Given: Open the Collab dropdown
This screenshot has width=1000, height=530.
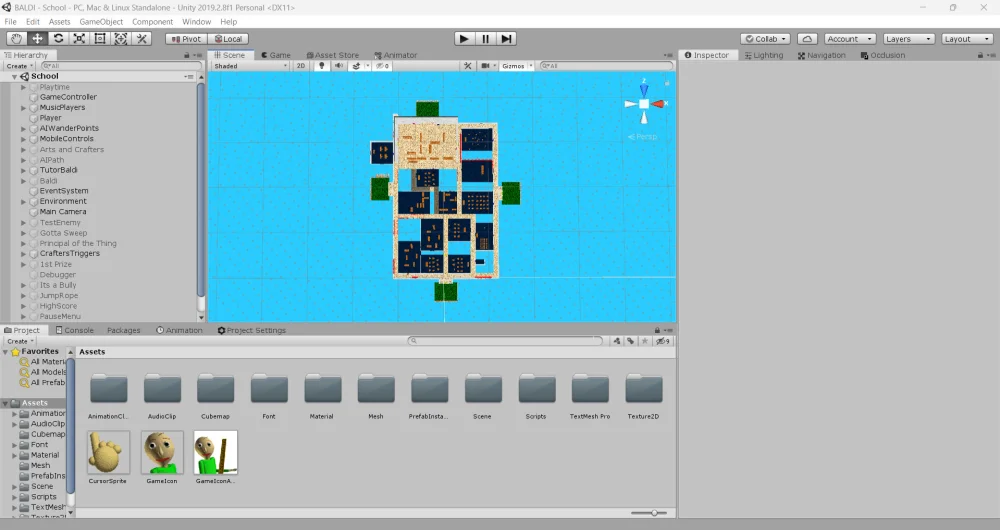Looking at the screenshot, I should coord(766,39).
